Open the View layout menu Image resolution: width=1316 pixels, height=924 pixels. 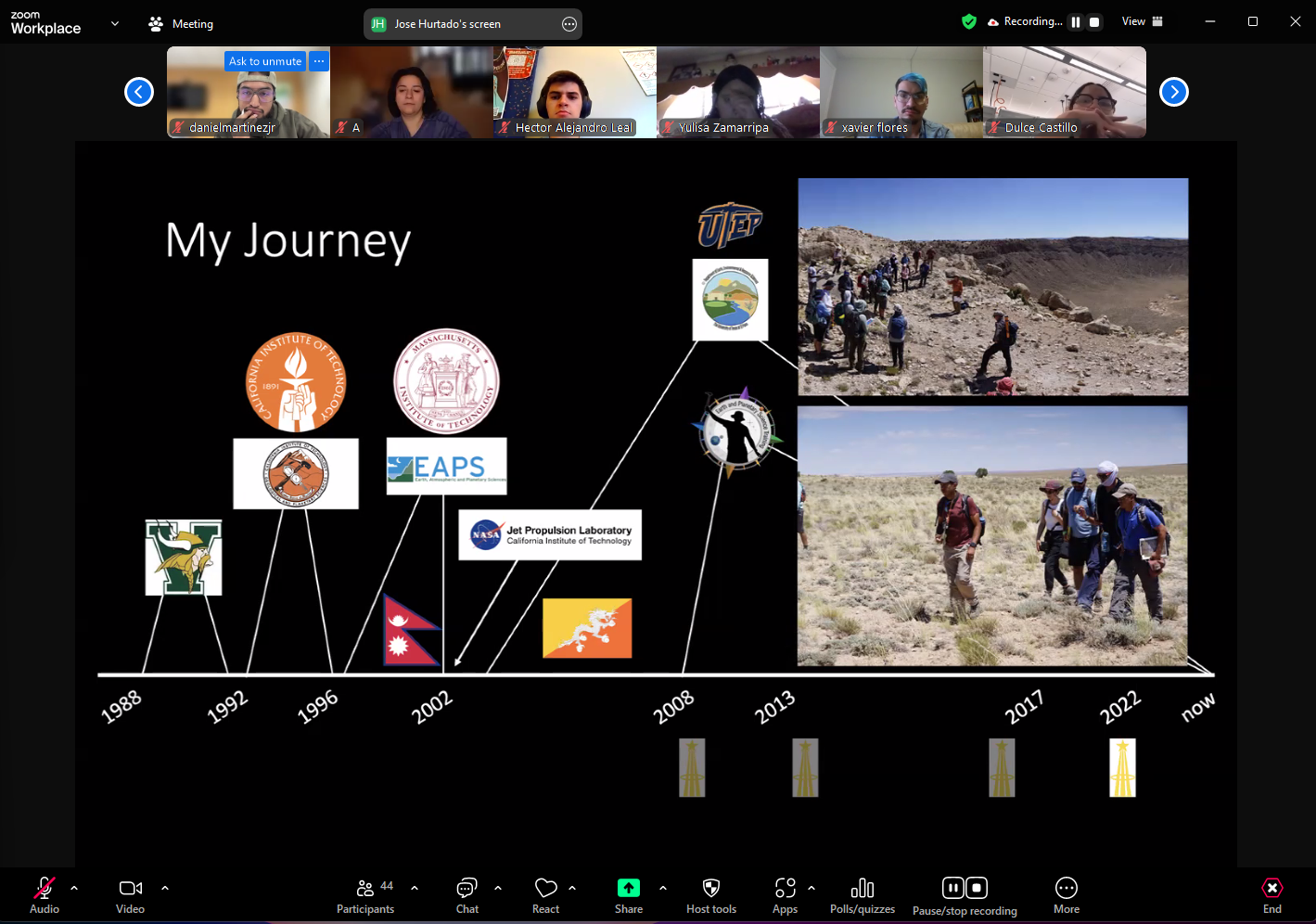[x=1142, y=21]
